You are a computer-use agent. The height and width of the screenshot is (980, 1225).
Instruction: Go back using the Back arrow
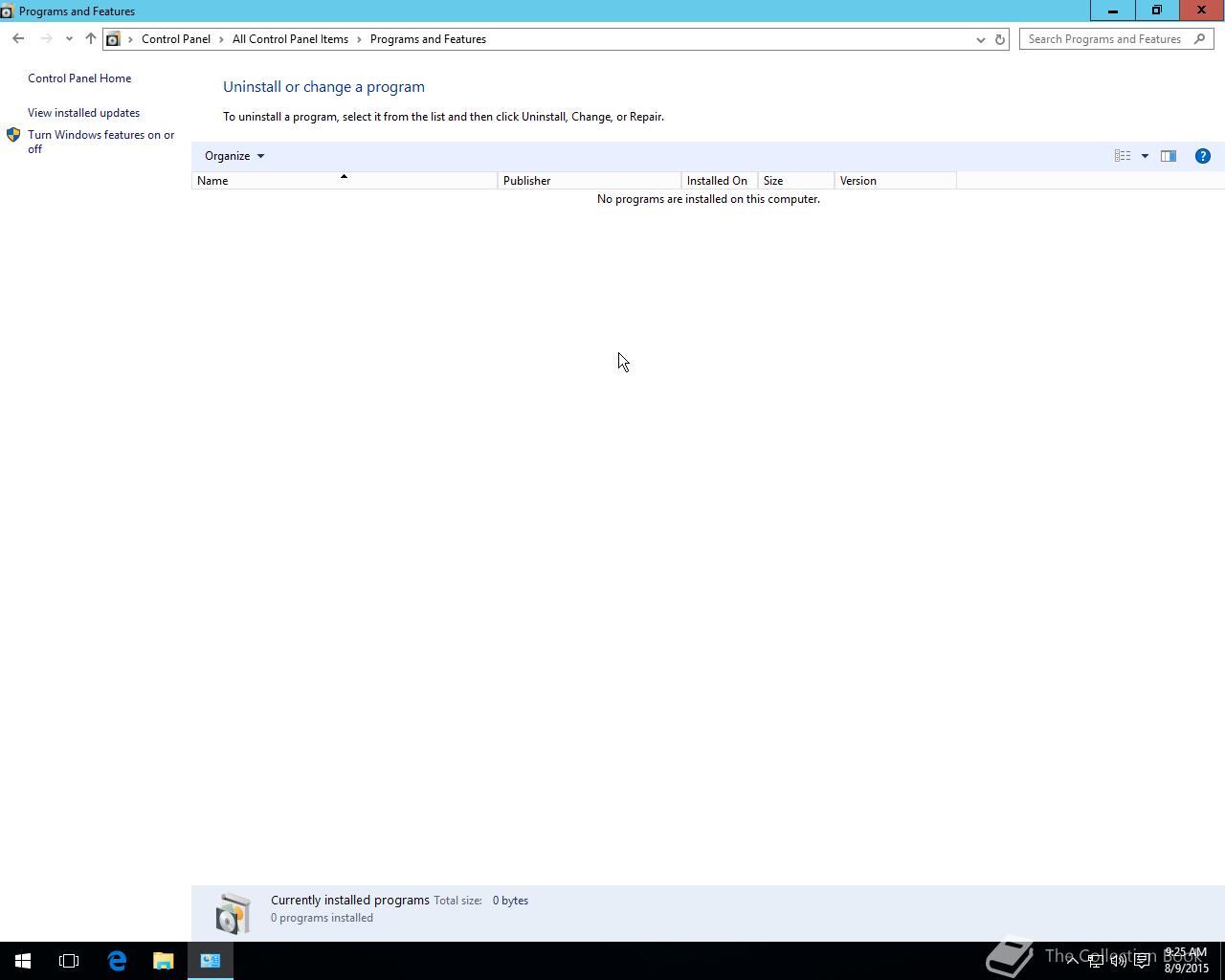pos(18,39)
